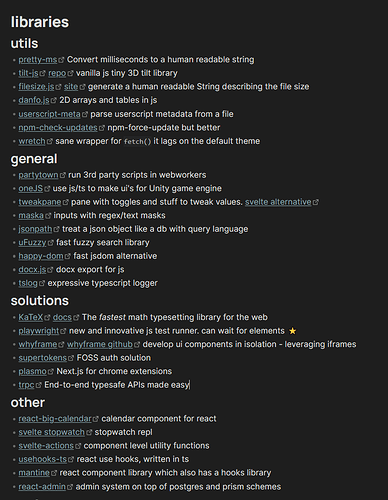Open the svelte stopwatch link

tap(51, 432)
